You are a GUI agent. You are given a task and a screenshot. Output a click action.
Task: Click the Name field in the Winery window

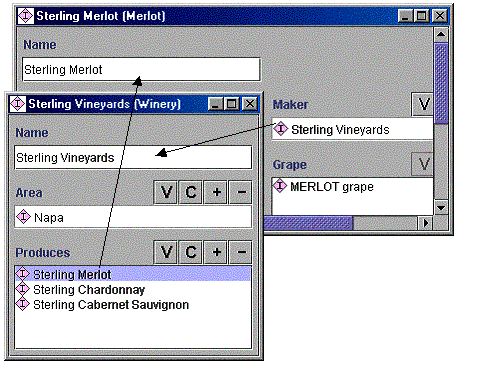tap(133, 157)
